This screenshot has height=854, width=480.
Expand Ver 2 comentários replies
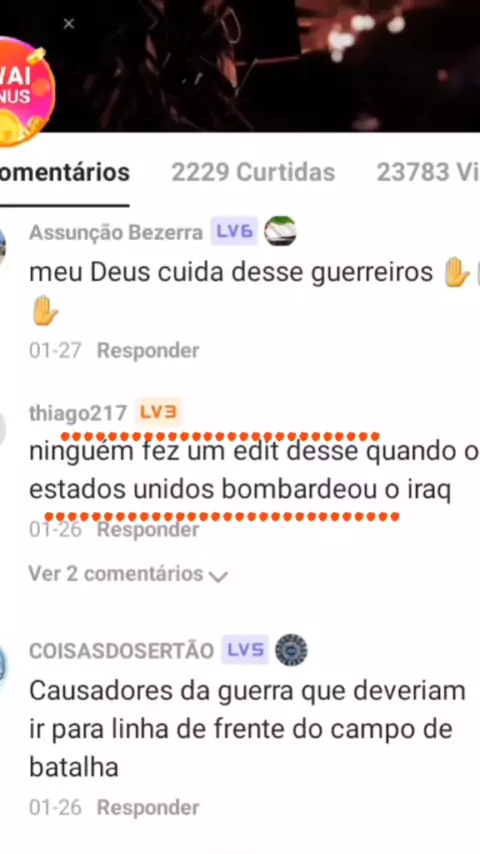[128, 574]
